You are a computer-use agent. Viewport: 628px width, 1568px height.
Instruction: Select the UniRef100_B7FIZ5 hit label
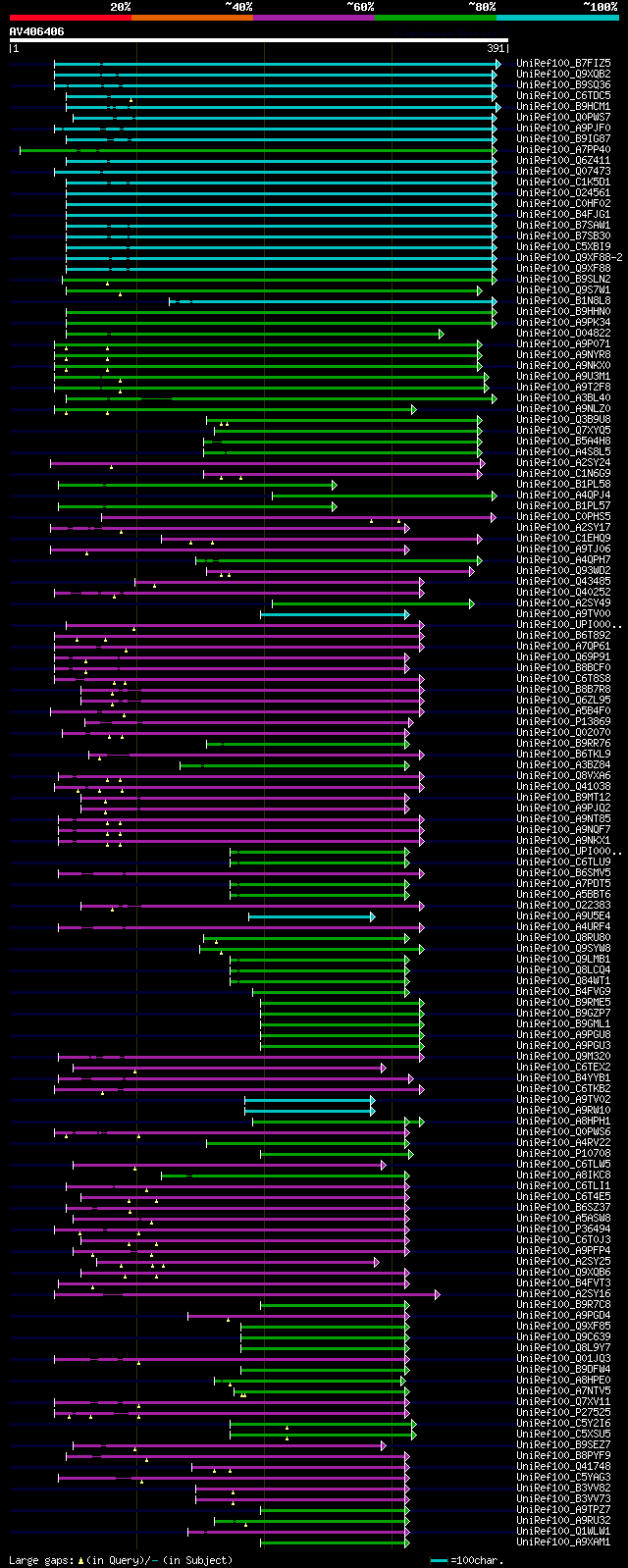click(563, 63)
